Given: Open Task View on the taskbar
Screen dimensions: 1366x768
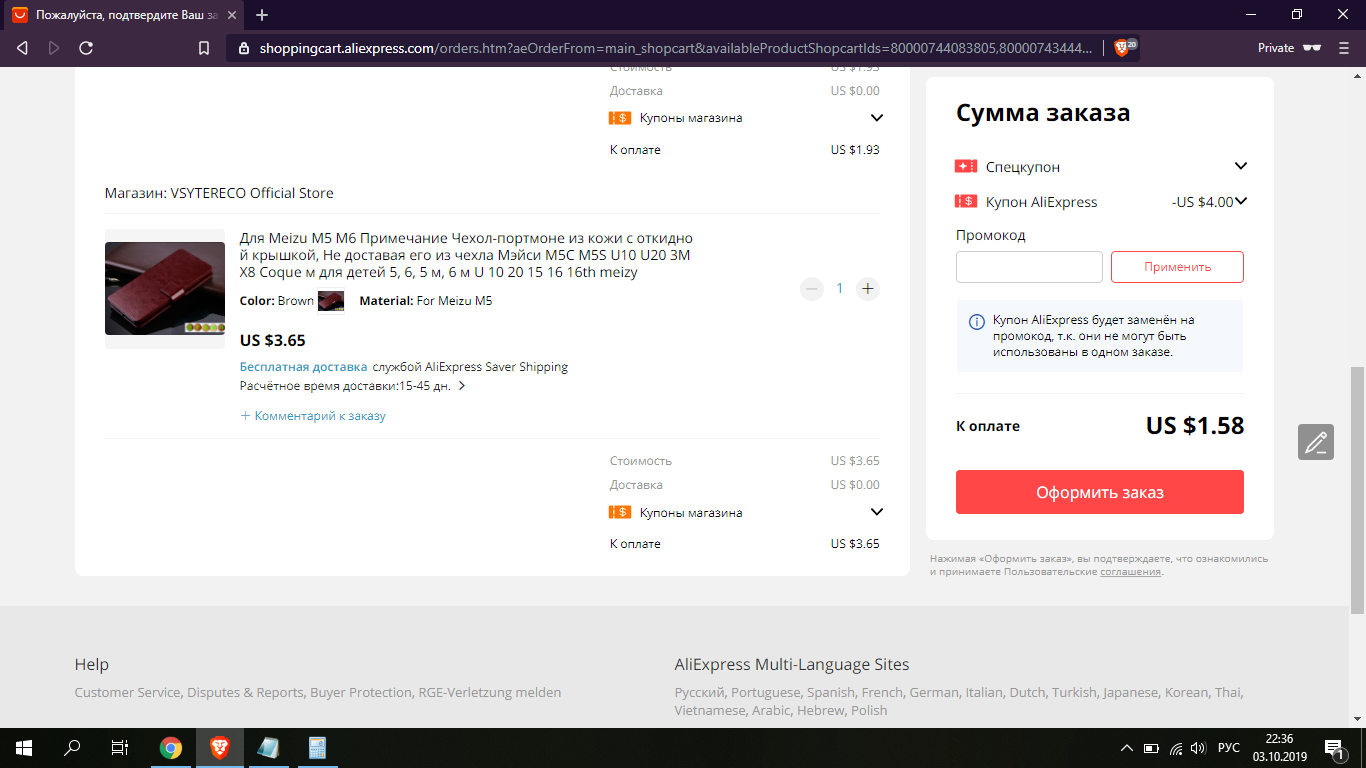Looking at the screenshot, I should (120, 747).
